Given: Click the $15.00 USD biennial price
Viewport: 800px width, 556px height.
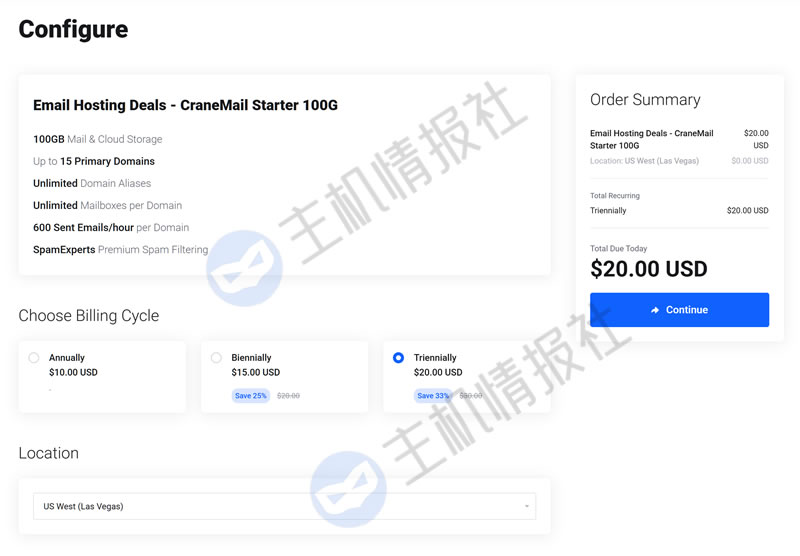Looking at the screenshot, I should click(x=255, y=373).
